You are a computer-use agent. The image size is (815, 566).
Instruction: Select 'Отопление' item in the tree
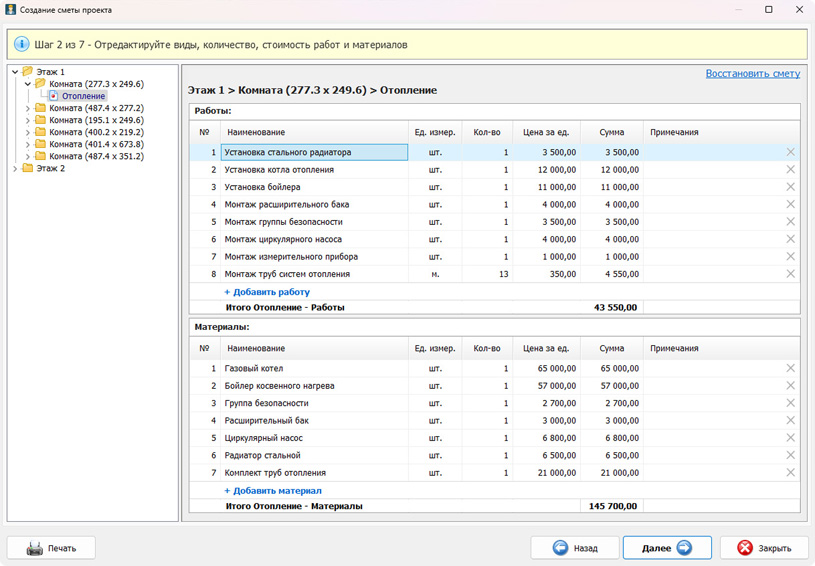(83, 96)
